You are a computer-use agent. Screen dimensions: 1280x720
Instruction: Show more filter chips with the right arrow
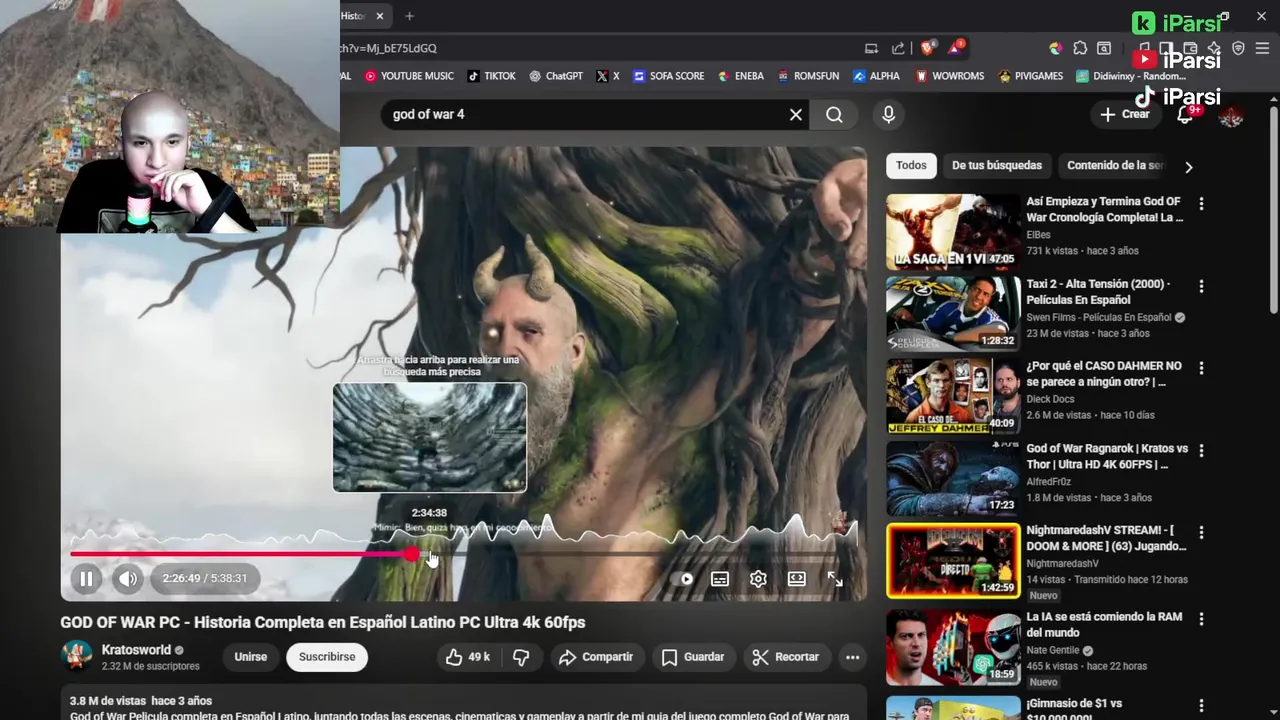1188,167
